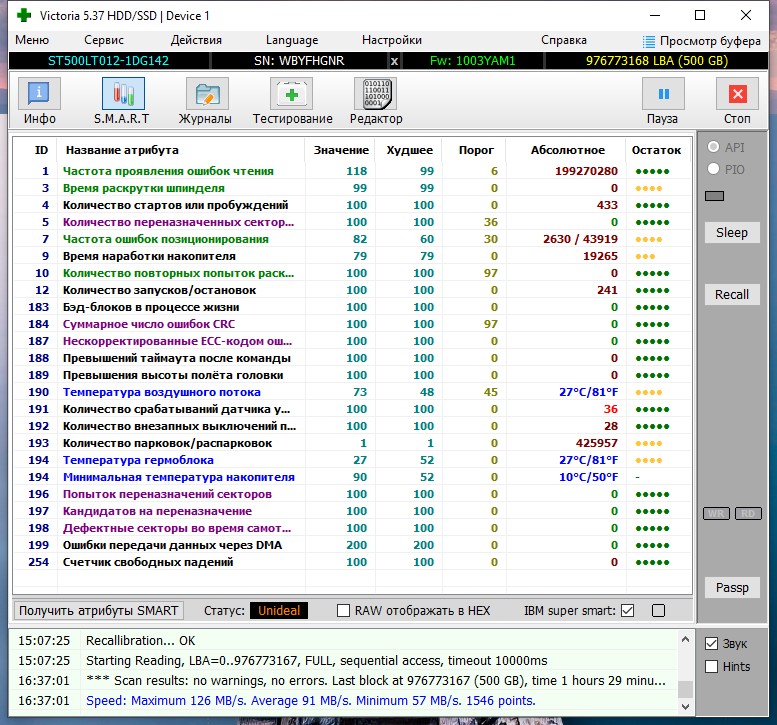Open the Редактор binary editor icon
This screenshot has height=725, width=777.
pos(376,94)
